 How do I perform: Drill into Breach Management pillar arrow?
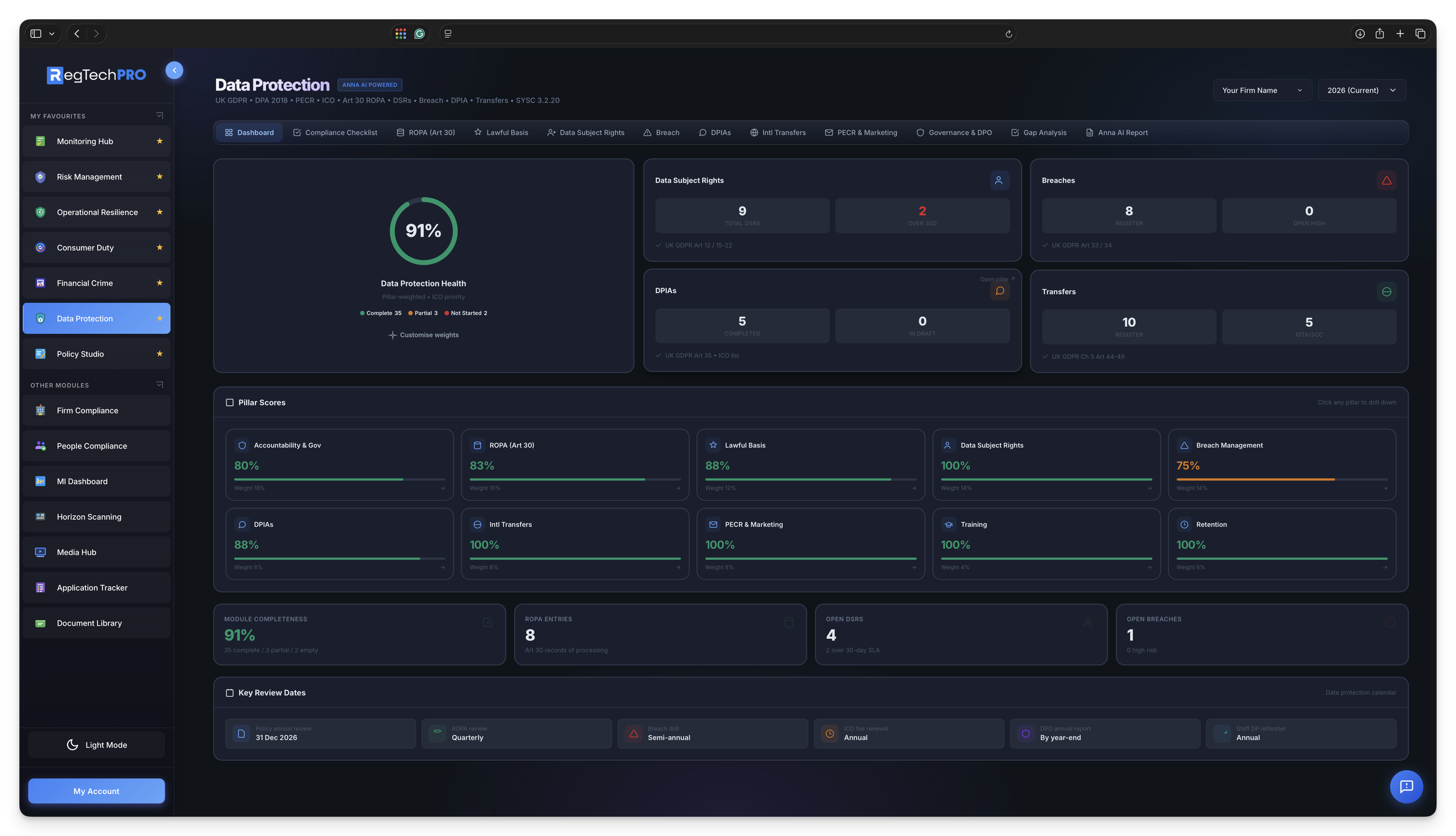point(1385,488)
